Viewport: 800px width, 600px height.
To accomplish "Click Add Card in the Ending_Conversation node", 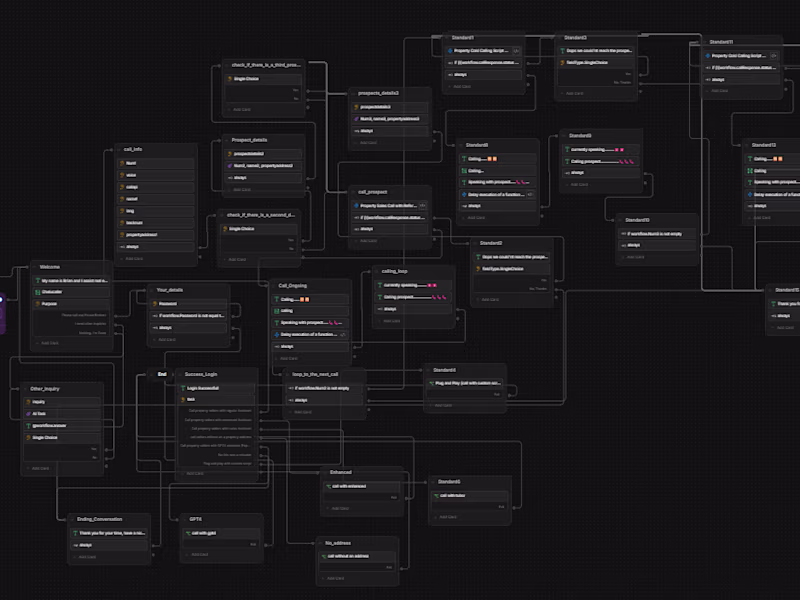I will [81, 556].
